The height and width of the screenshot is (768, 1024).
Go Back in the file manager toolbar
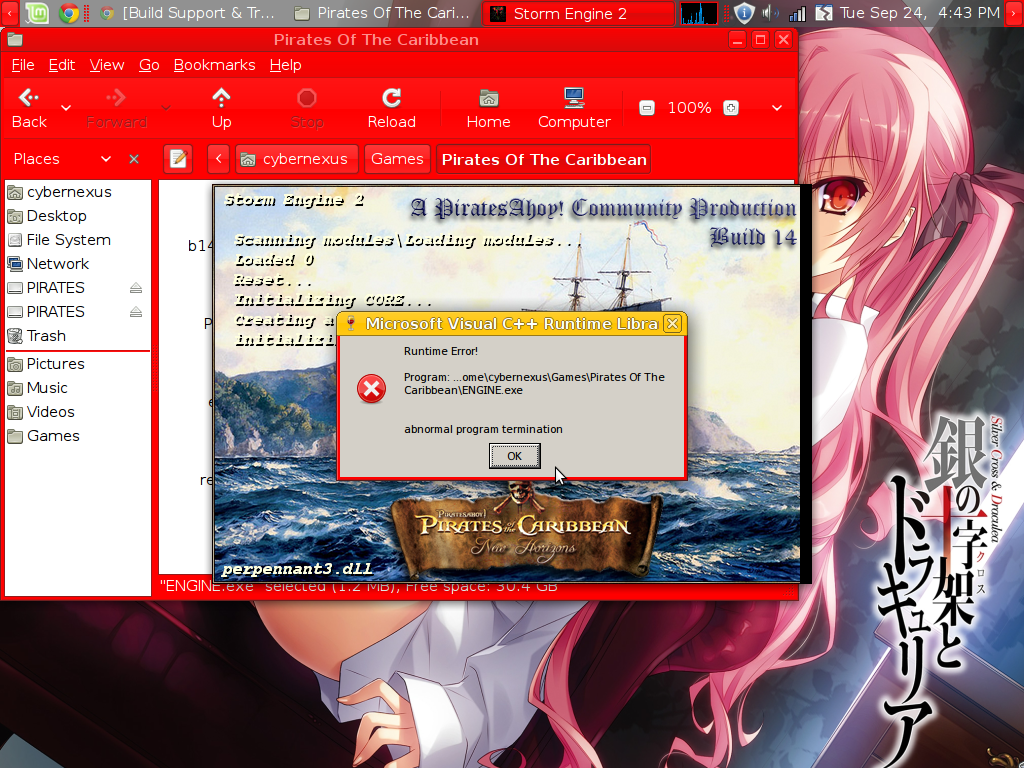(x=29, y=108)
